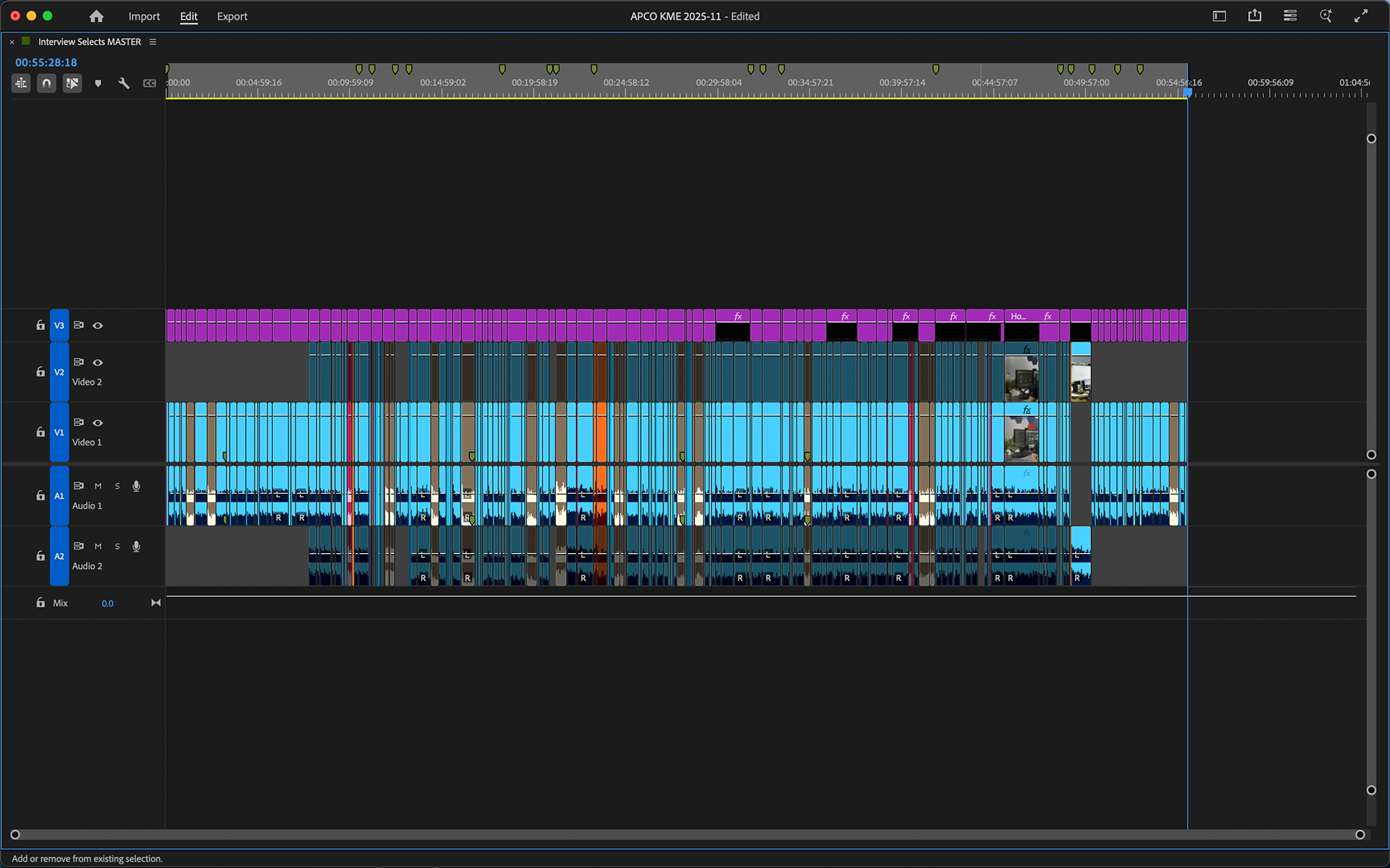1390x868 pixels.
Task: Switch to the Export tab
Action: (x=232, y=16)
